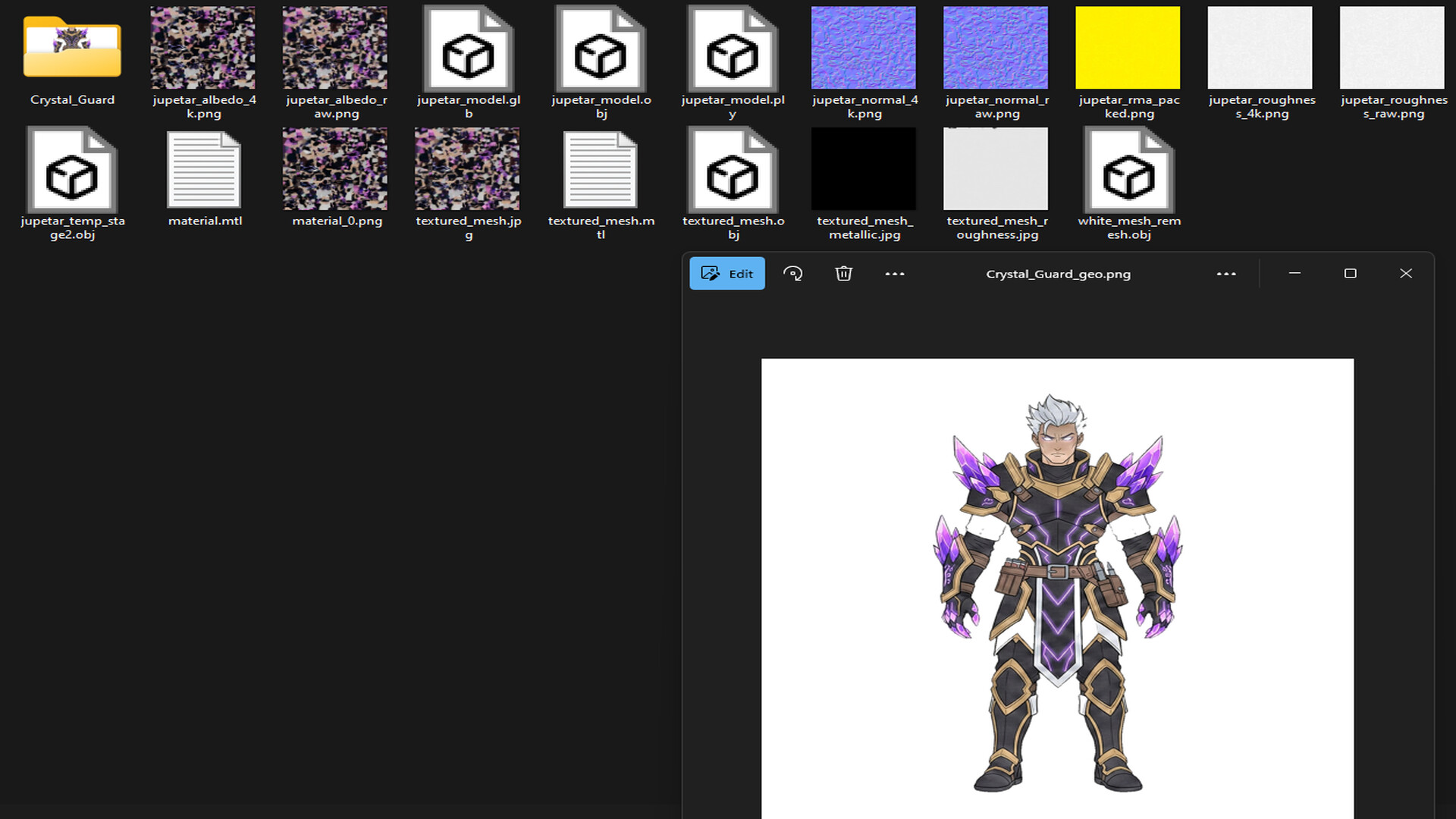Click the white_mesh_remesh.obj filename label
Image resolution: width=1456 pixels, height=819 pixels.
click(x=1129, y=227)
